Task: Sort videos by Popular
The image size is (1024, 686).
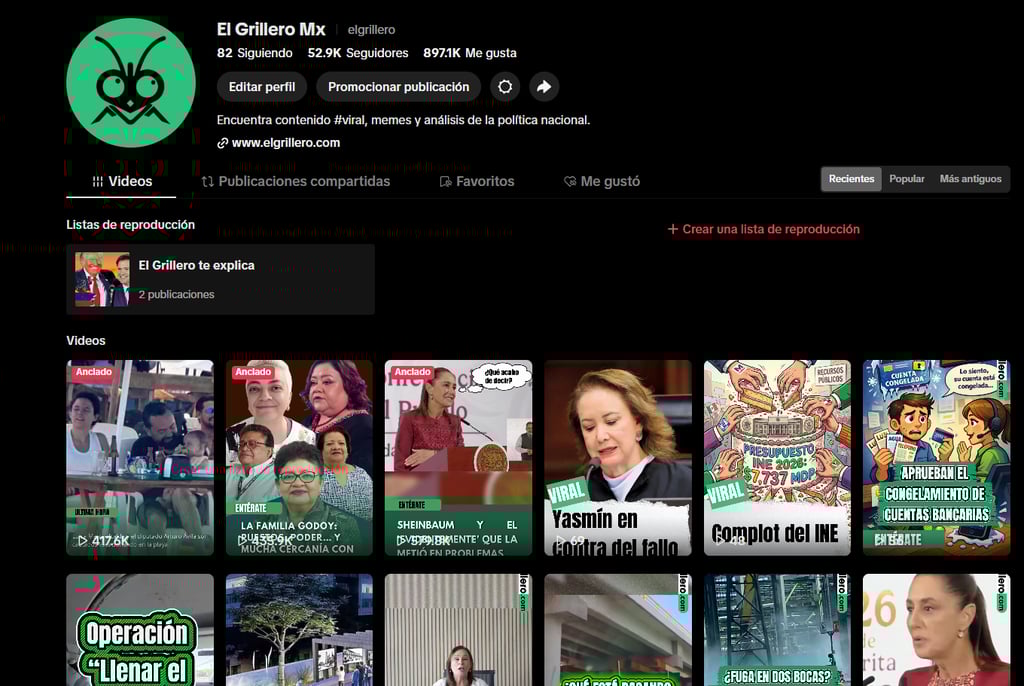Action: [x=906, y=179]
